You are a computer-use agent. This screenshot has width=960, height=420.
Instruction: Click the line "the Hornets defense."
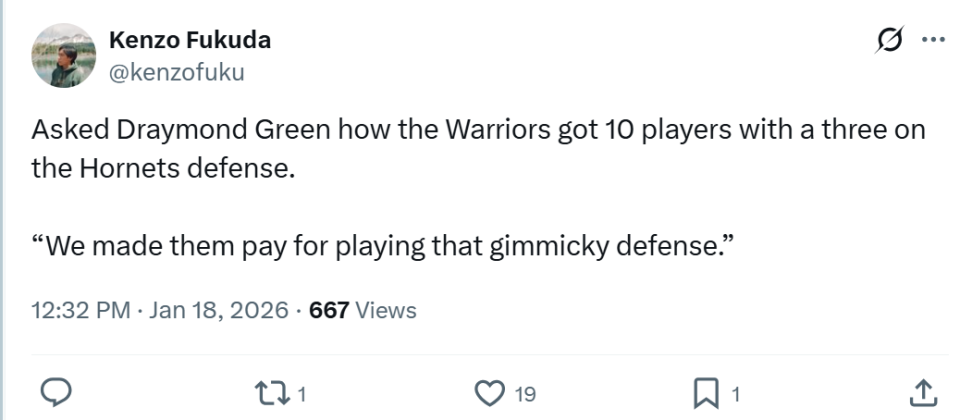pyautogui.click(x=163, y=168)
